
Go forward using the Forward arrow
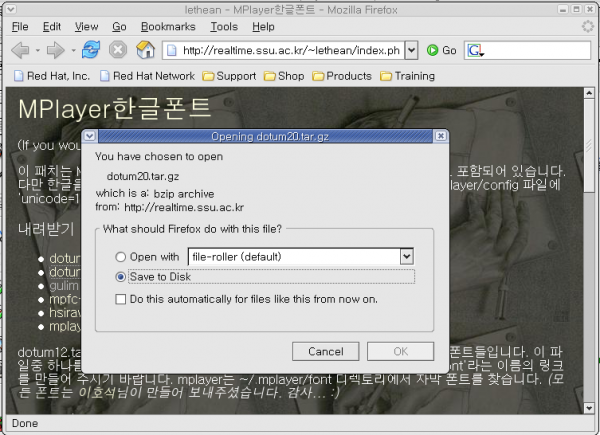[55, 50]
